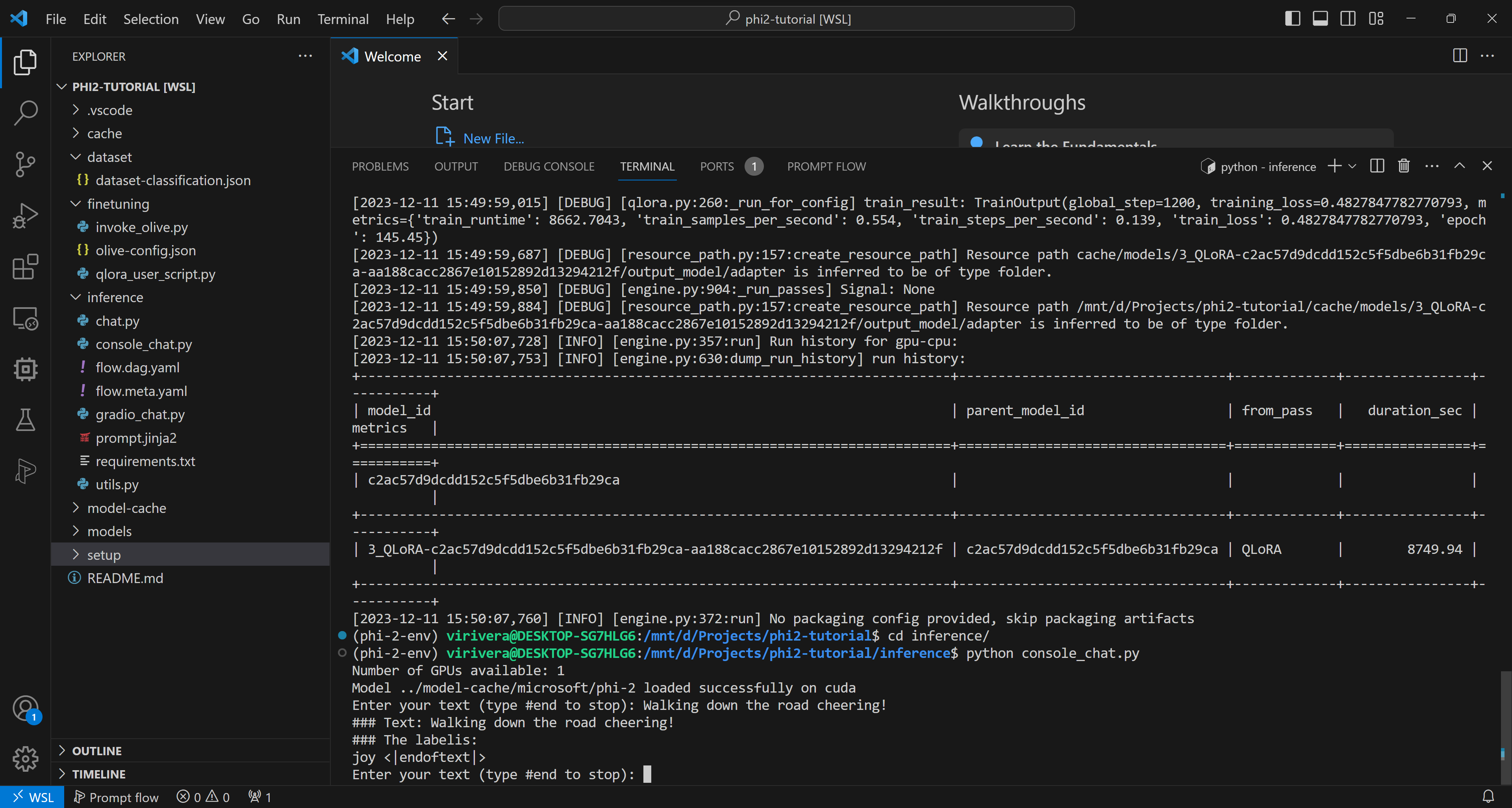1512x808 pixels.
Task: Close the Welcome tab
Action: pos(443,56)
